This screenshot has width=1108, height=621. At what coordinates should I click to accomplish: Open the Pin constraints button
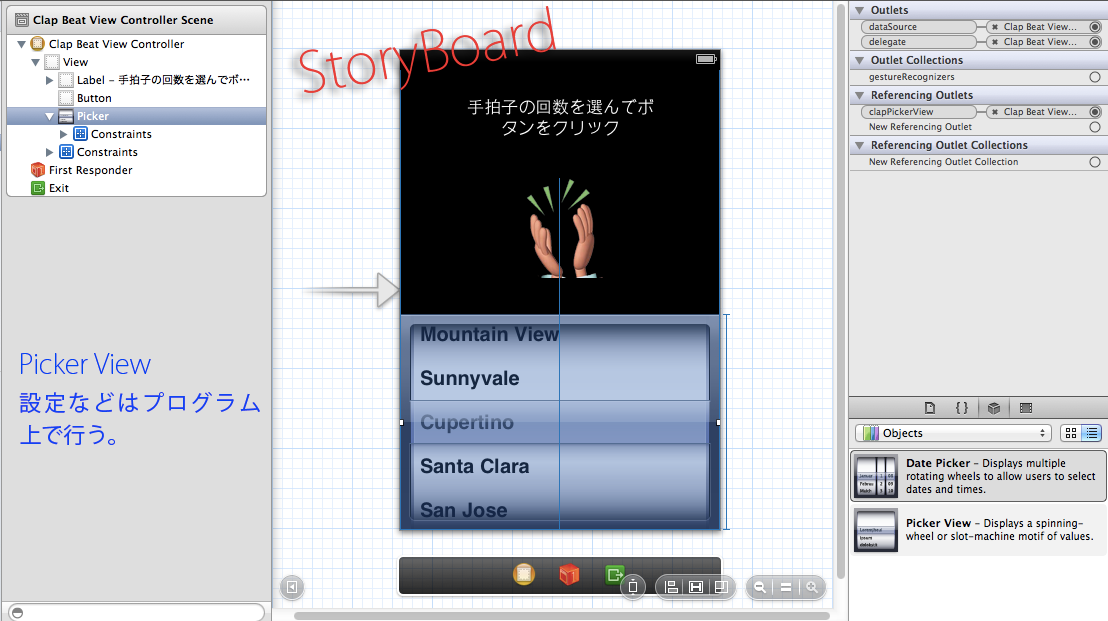pos(695,587)
